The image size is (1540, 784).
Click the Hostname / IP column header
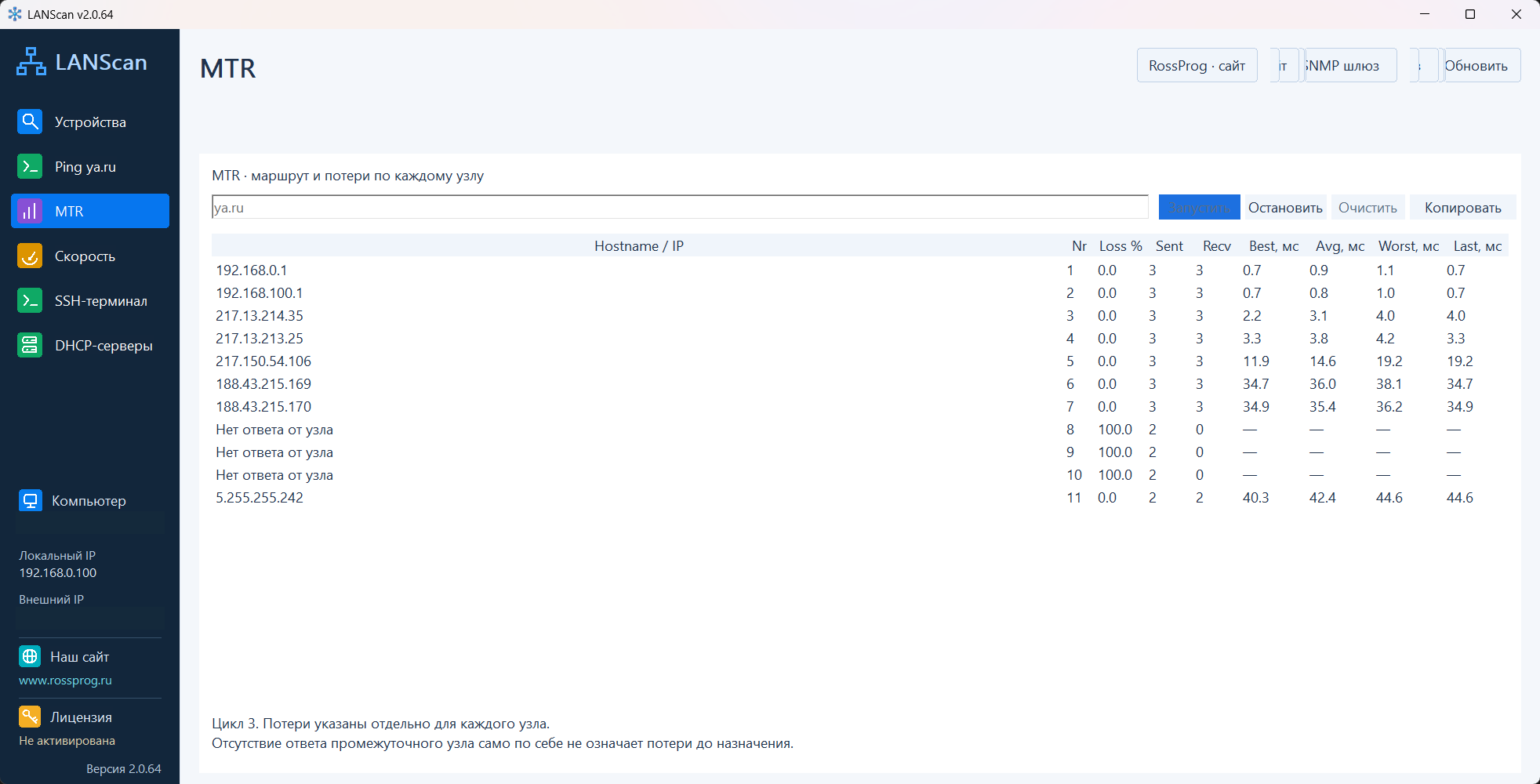click(638, 246)
